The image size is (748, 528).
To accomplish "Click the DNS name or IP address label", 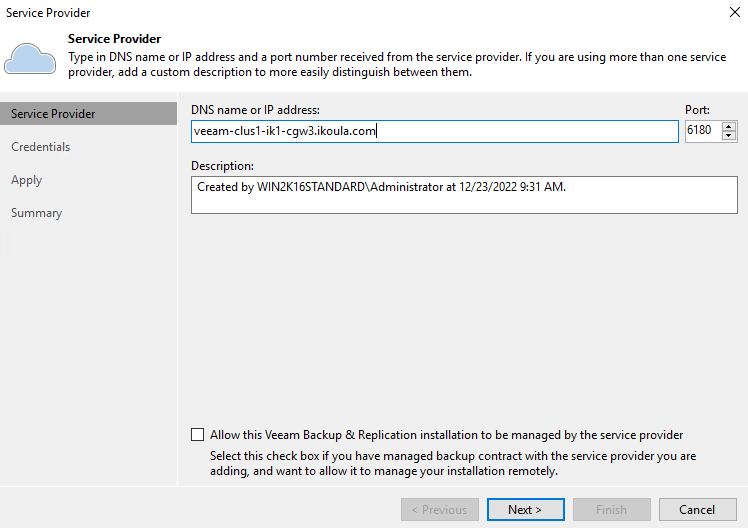I will [255, 110].
